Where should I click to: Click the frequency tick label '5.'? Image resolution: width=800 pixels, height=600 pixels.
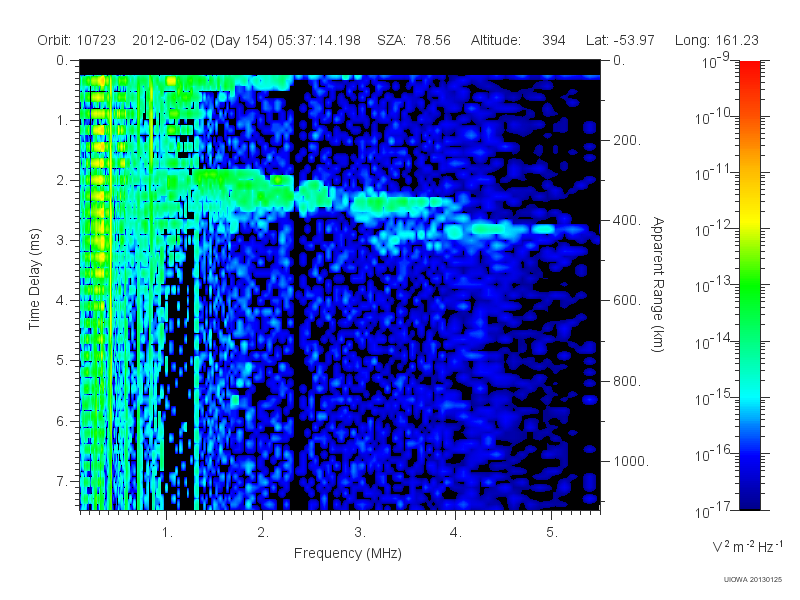[552, 533]
